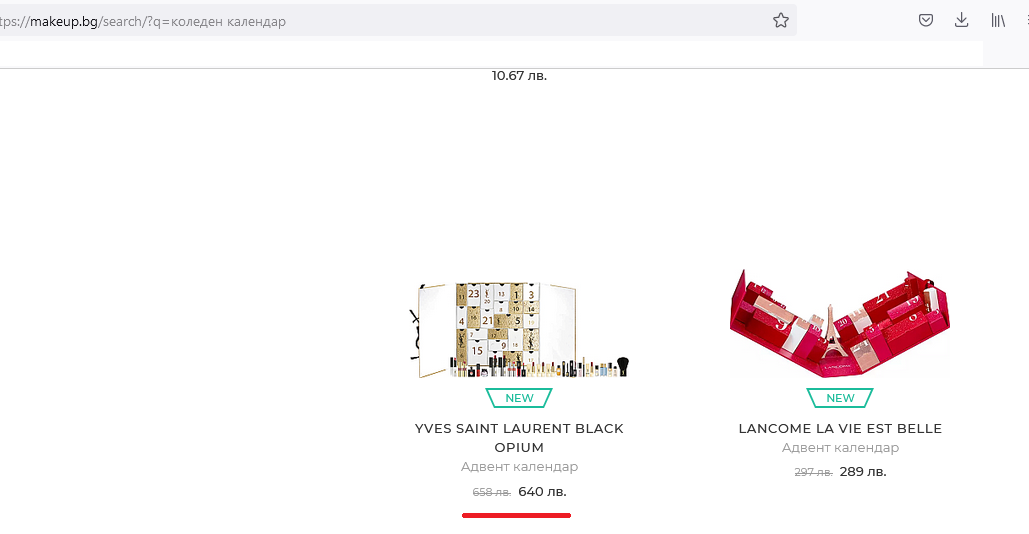
Task: Click the crossed-out 297 лв. old price
Action: (x=813, y=472)
